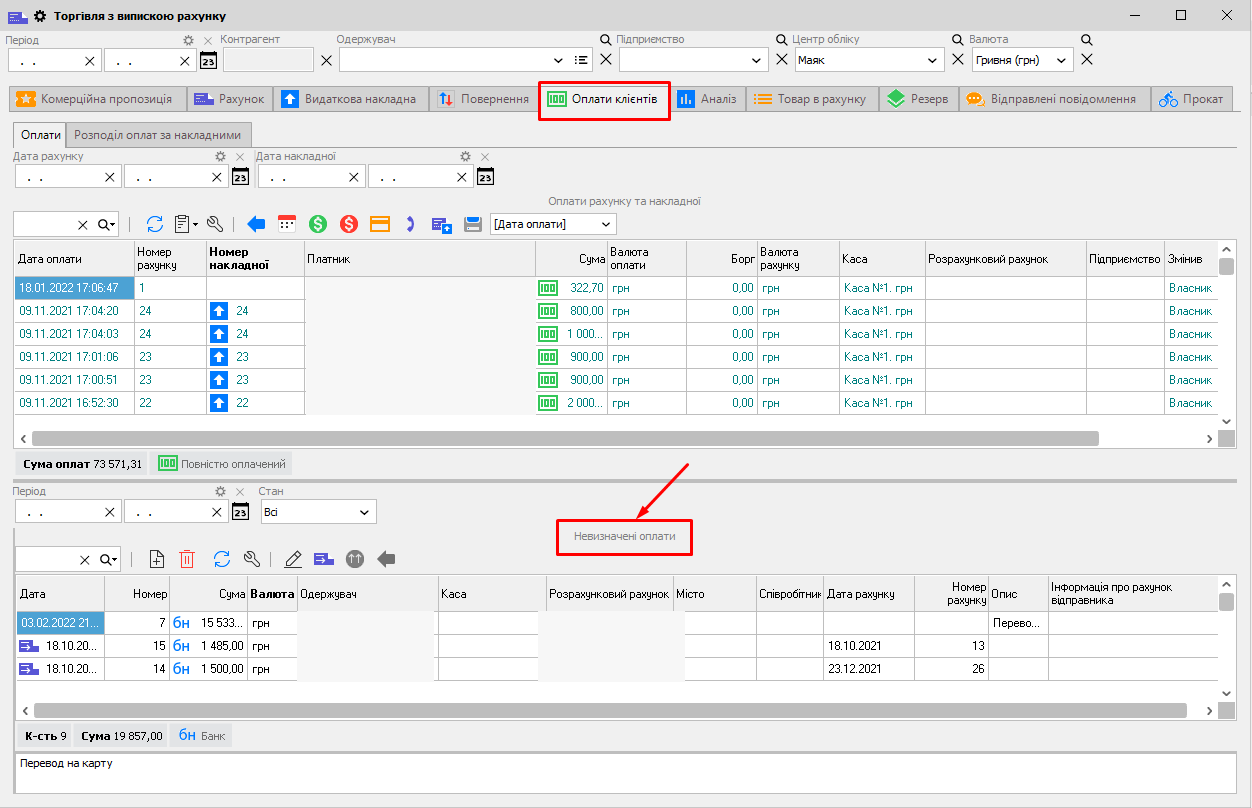Click the grey left arrow in the unassigned payments toolbar
The image size is (1252, 808).
[x=386, y=559]
